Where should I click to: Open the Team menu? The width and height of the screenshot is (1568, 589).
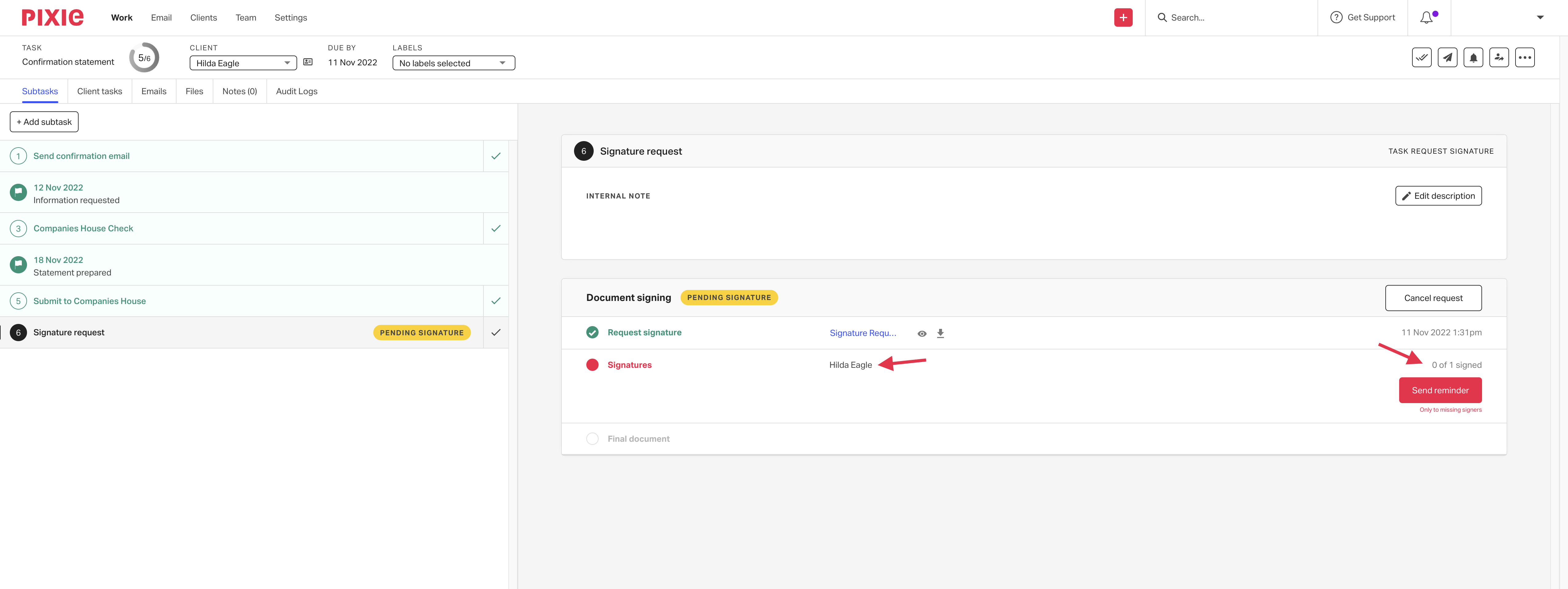point(246,18)
